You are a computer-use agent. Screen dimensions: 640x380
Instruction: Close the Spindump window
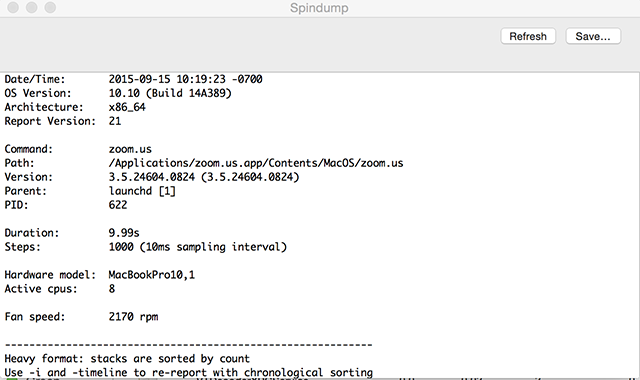click(x=13, y=7)
